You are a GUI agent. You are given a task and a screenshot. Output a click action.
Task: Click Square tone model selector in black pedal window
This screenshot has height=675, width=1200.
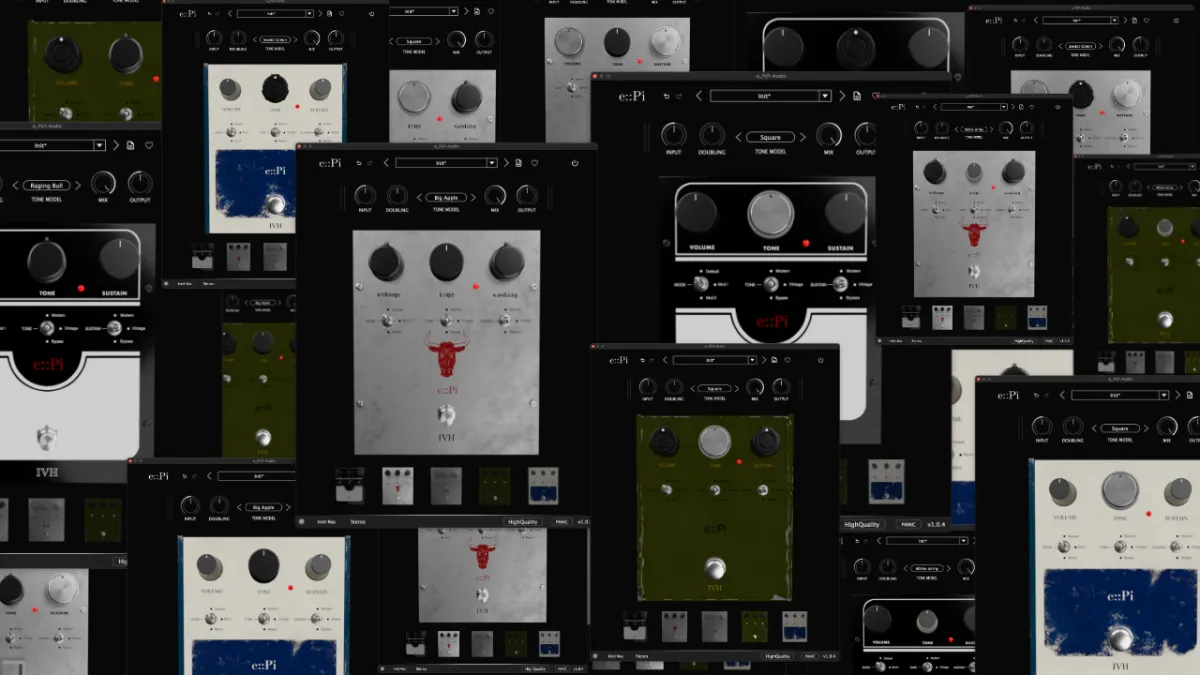(770, 137)
